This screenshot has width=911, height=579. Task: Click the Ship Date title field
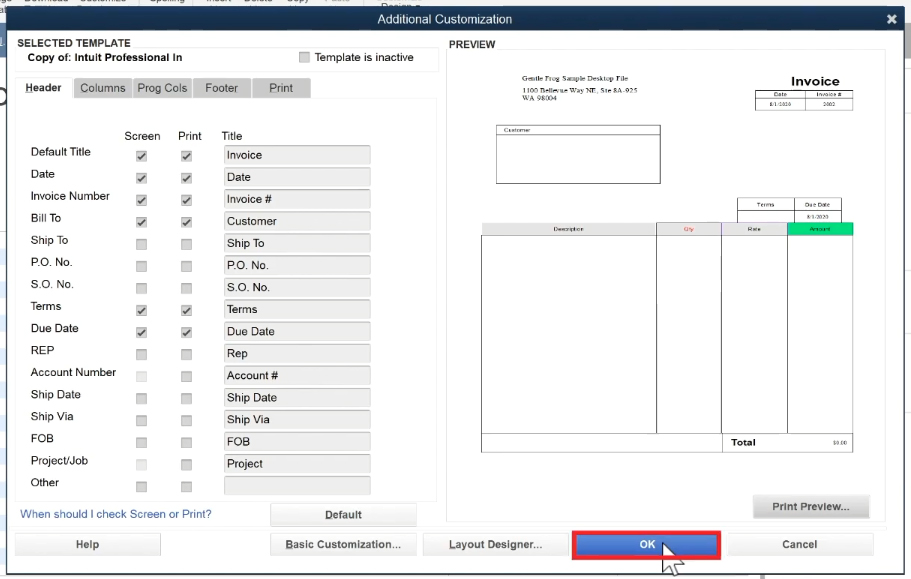coord(297,398)
